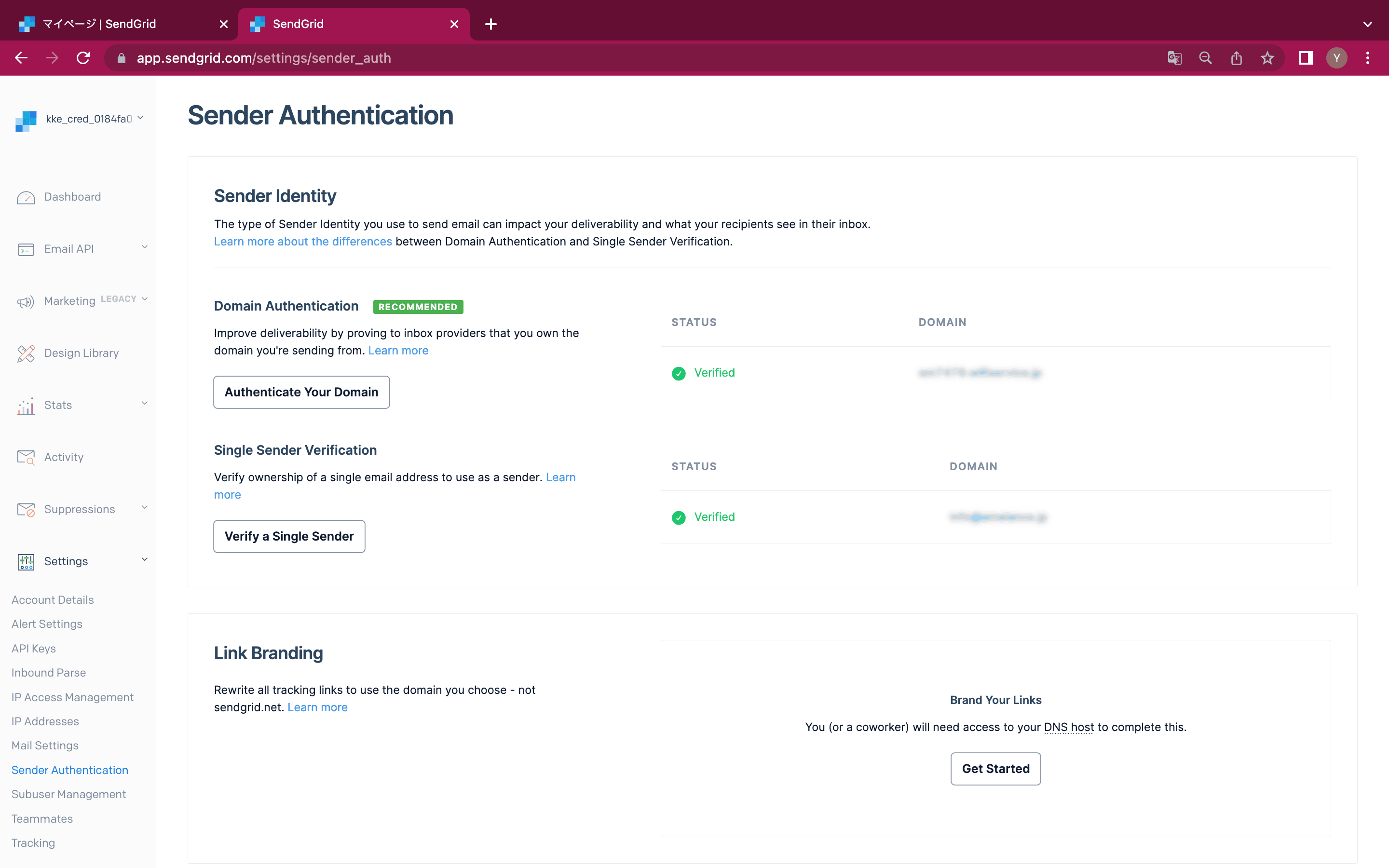
Task: Click the Dashboard gauge icon
Action: pyautogui.click(x=26, y=198)
